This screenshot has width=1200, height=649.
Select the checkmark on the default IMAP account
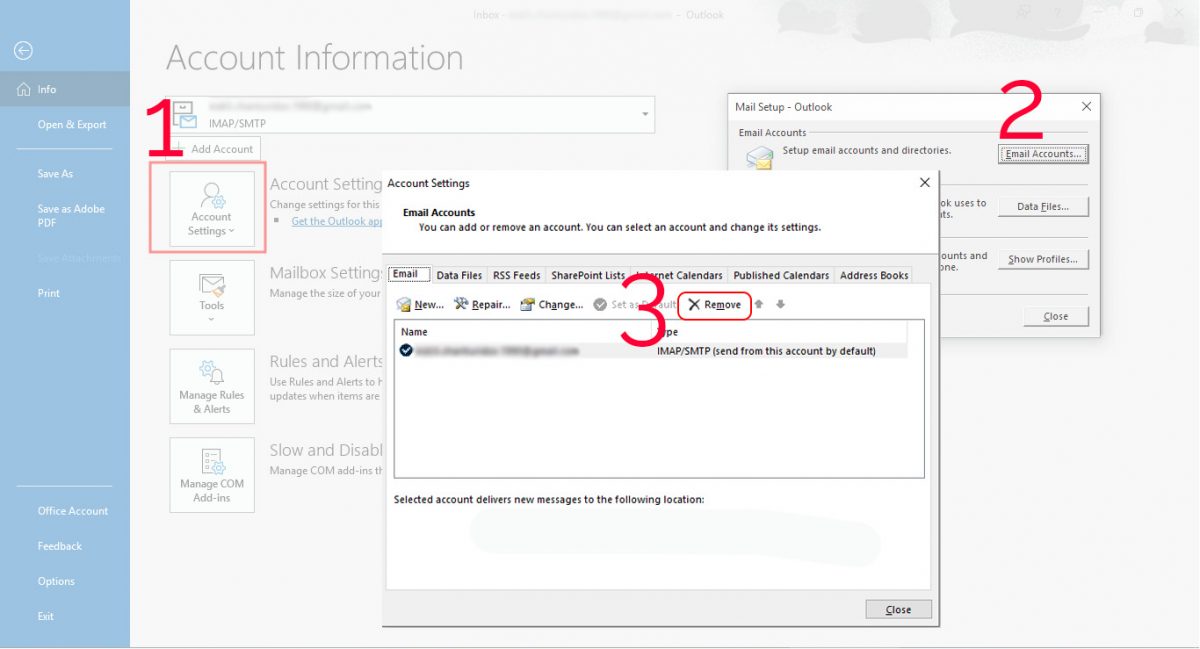click(406, 350)
